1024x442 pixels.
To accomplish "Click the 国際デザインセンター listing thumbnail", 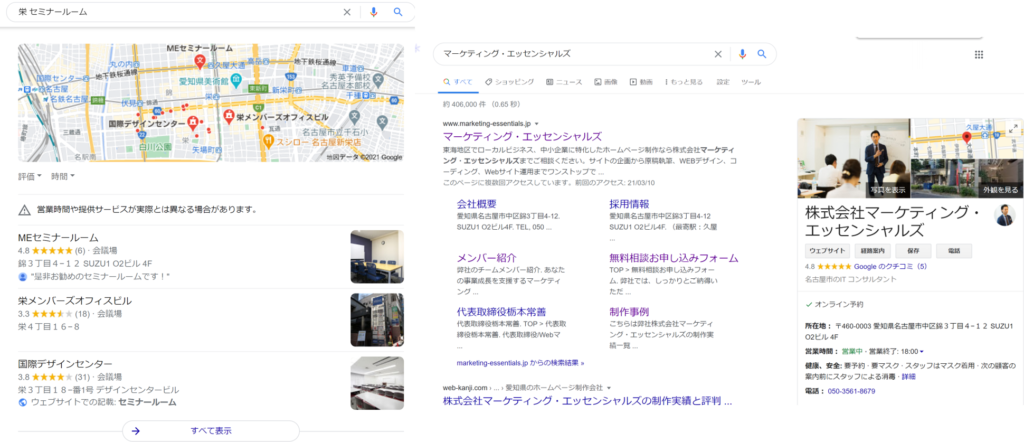I will pos(377,383).
